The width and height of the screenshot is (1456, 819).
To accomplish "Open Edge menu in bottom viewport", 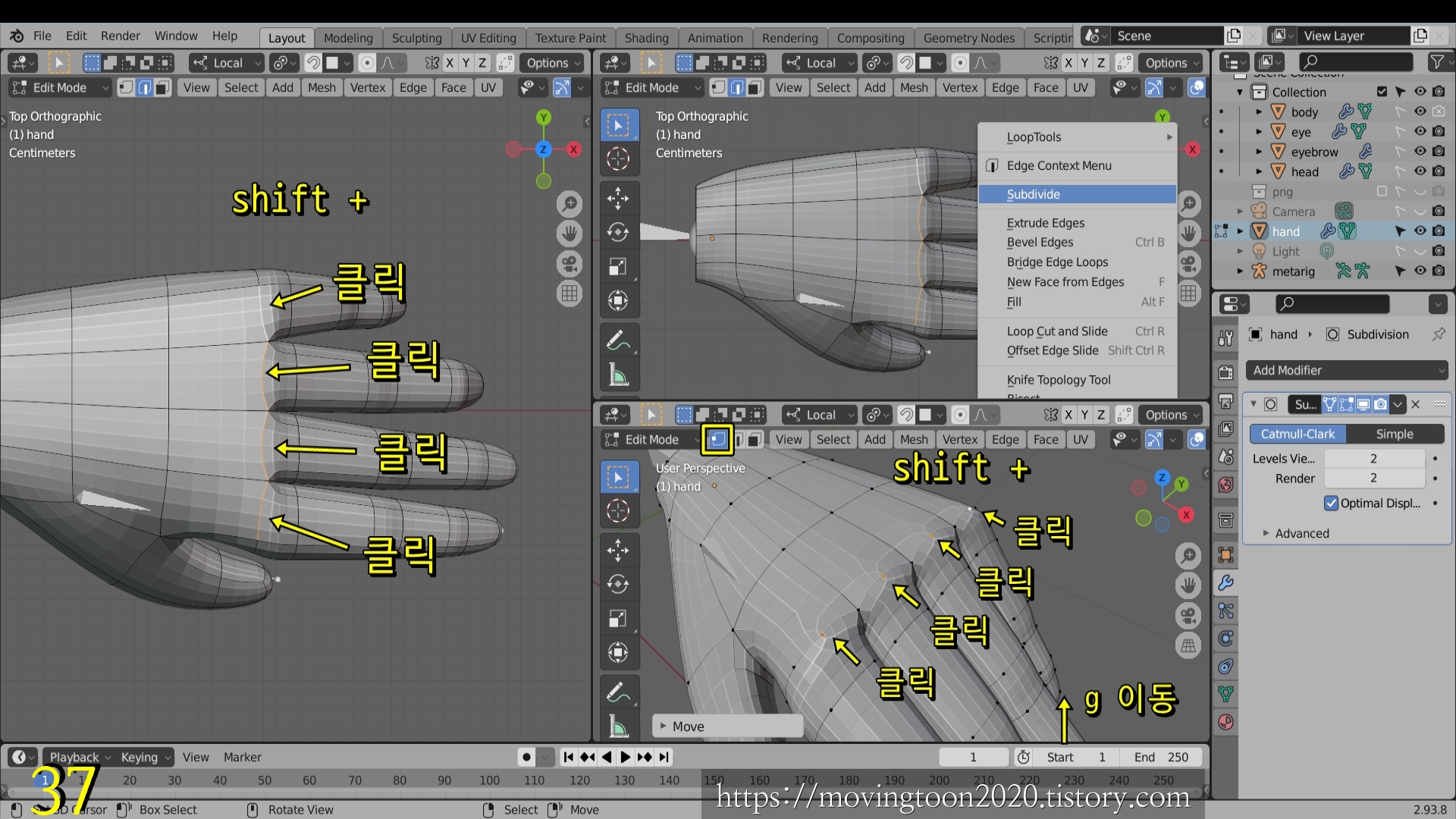I will 1005,439.
